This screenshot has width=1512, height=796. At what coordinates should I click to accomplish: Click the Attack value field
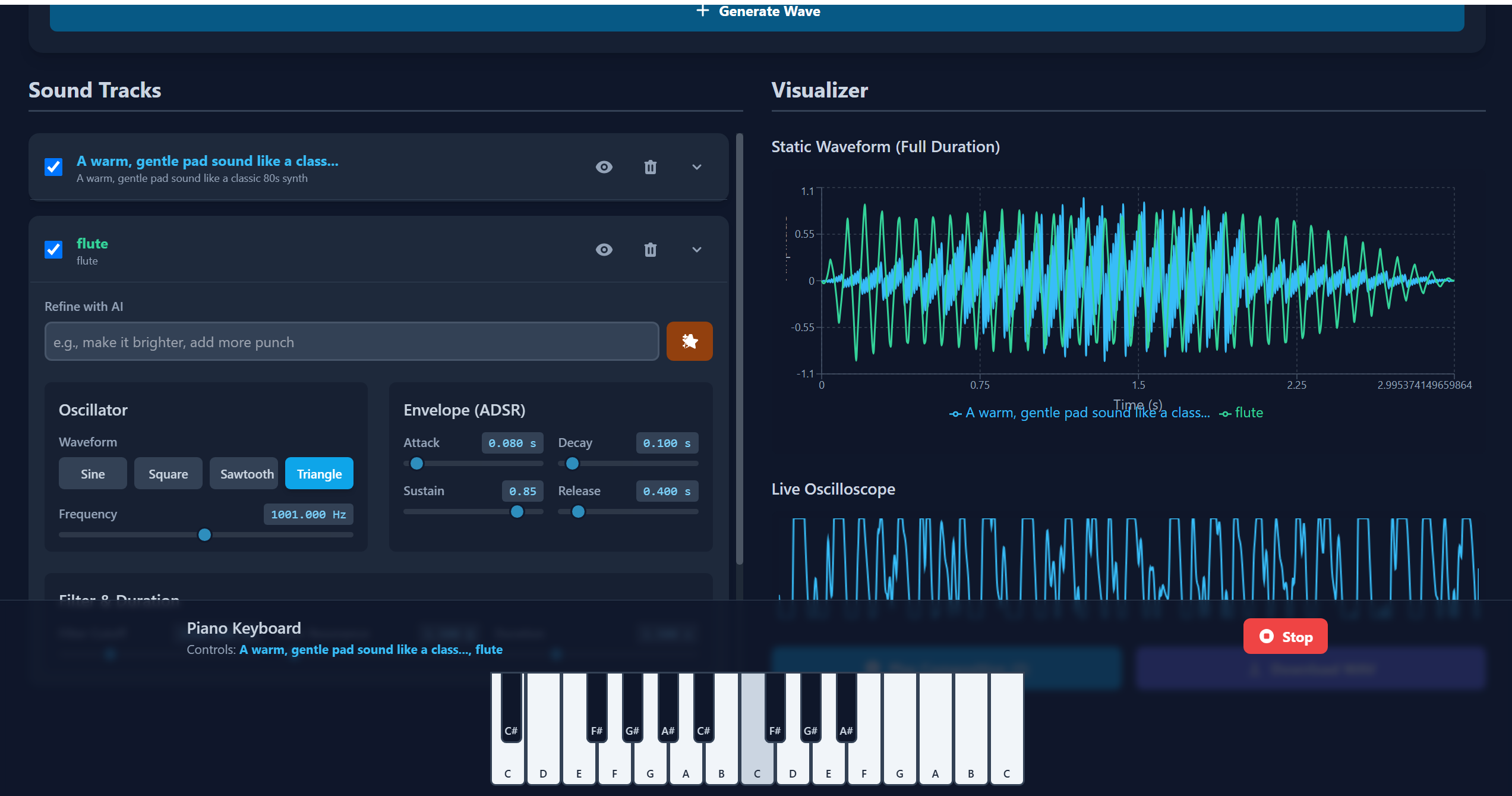[x=512, y=443]
